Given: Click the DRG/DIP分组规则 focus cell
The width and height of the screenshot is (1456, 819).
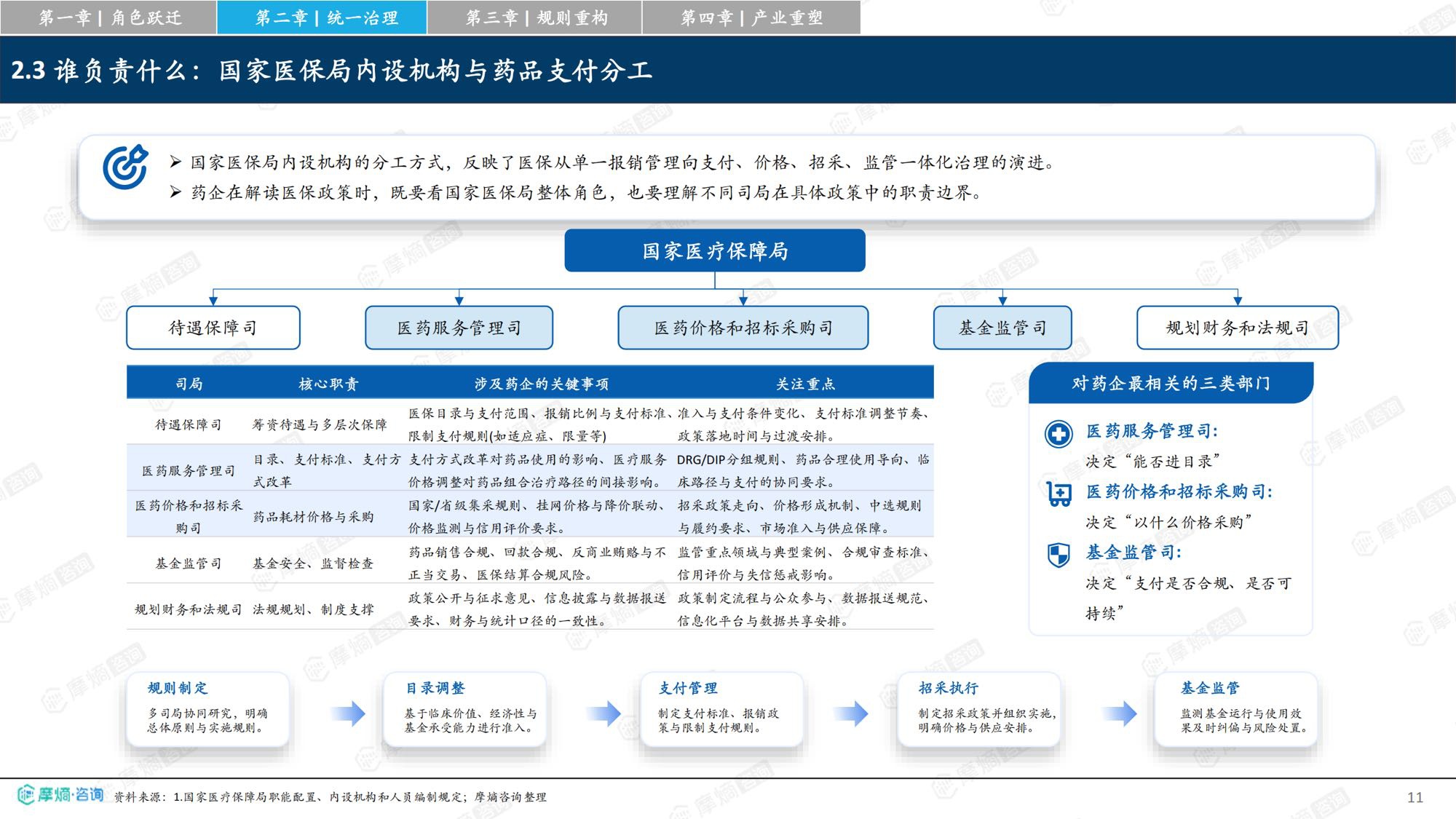Looking at the screenshot, I should (x=803, y=470).
